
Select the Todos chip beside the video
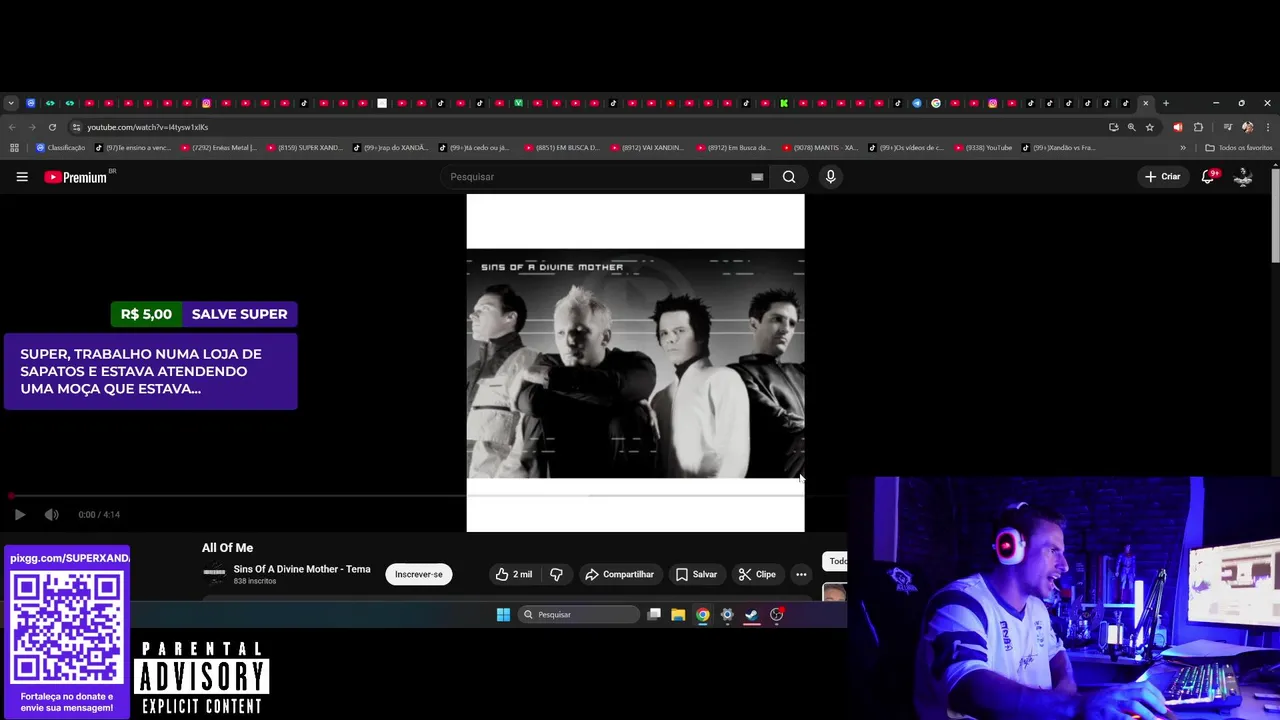point(835,561)
